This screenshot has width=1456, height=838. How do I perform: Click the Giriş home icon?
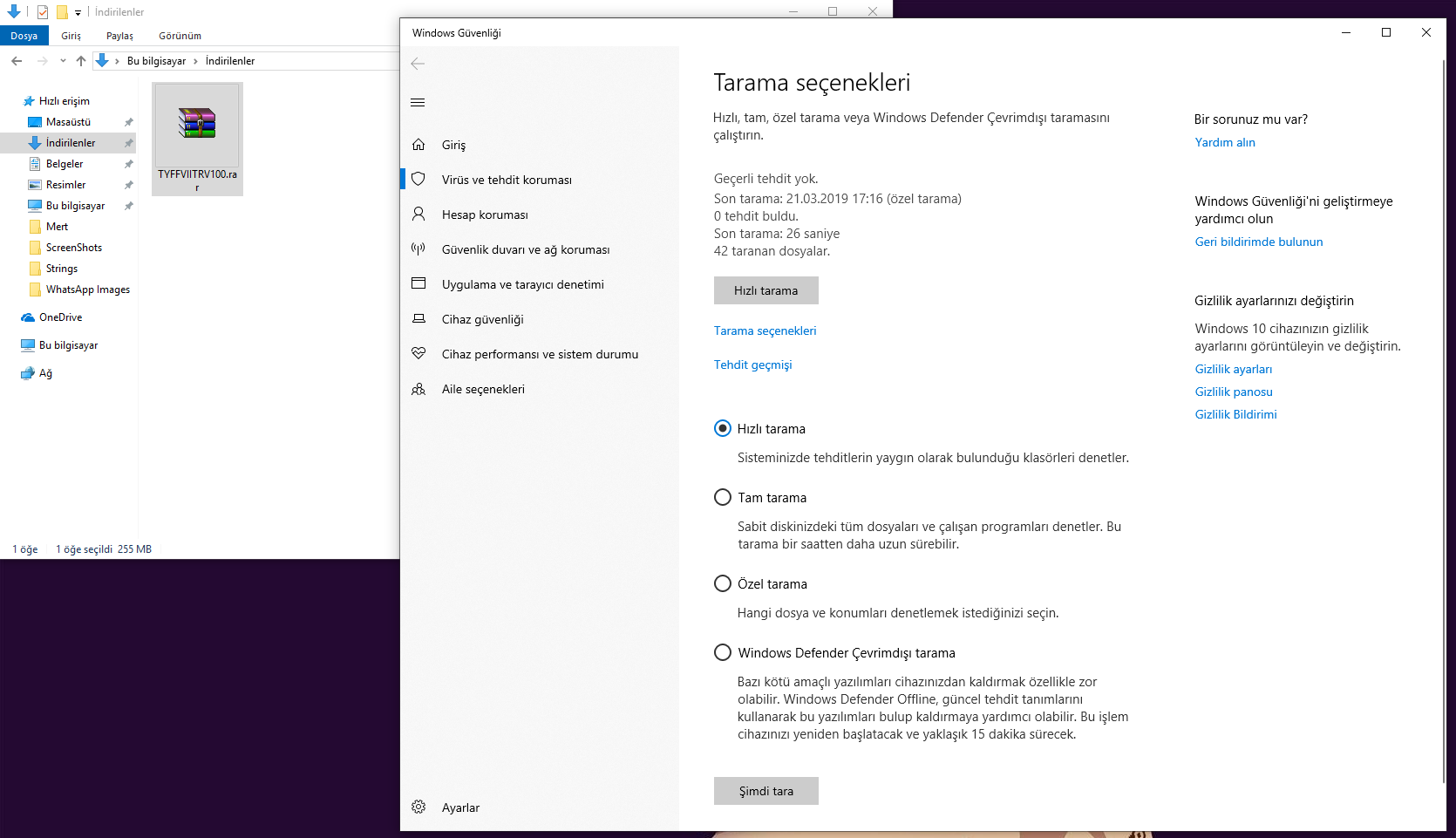(418, 145)
